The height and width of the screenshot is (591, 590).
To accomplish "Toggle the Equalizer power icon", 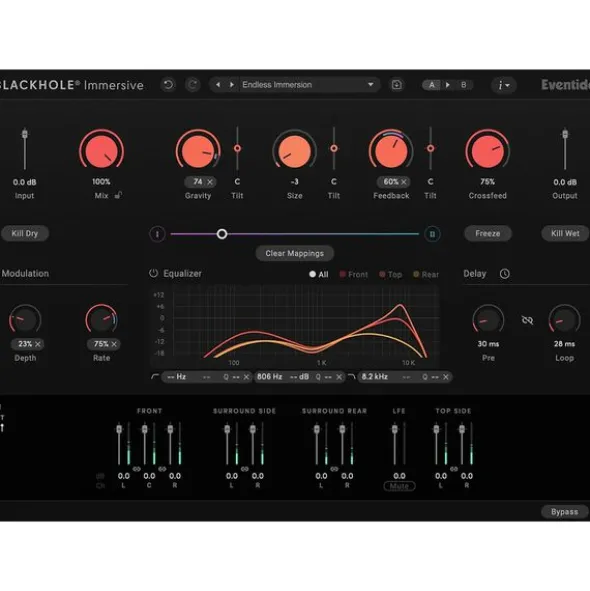I will point(153,273).
